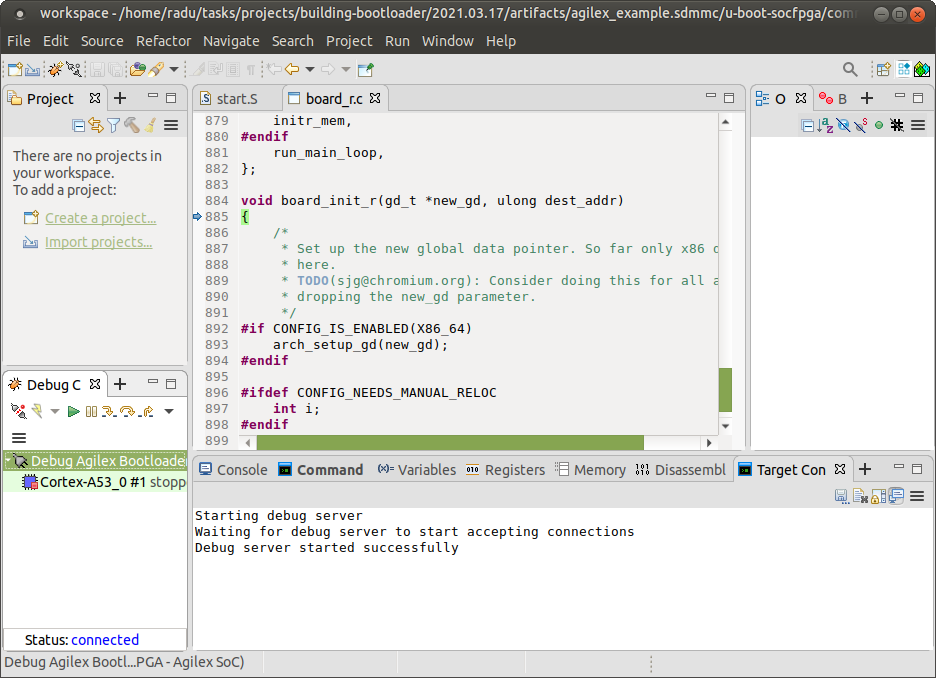Toggle alphabetical Sort in Outline view
This screenshot has height=678, width=936.
click(825, 125)
